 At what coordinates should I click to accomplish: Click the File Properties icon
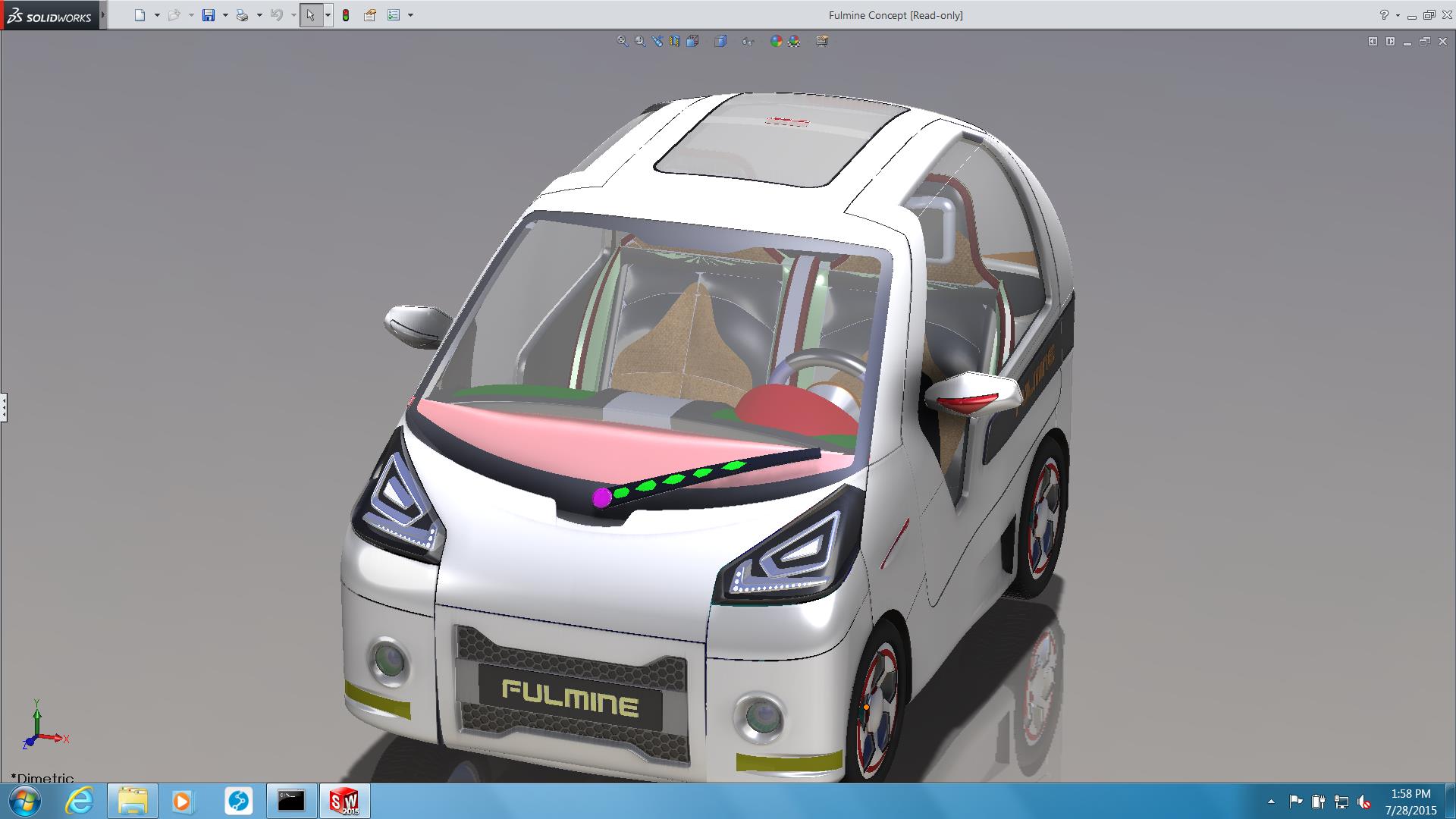click(x=370, y=15)
